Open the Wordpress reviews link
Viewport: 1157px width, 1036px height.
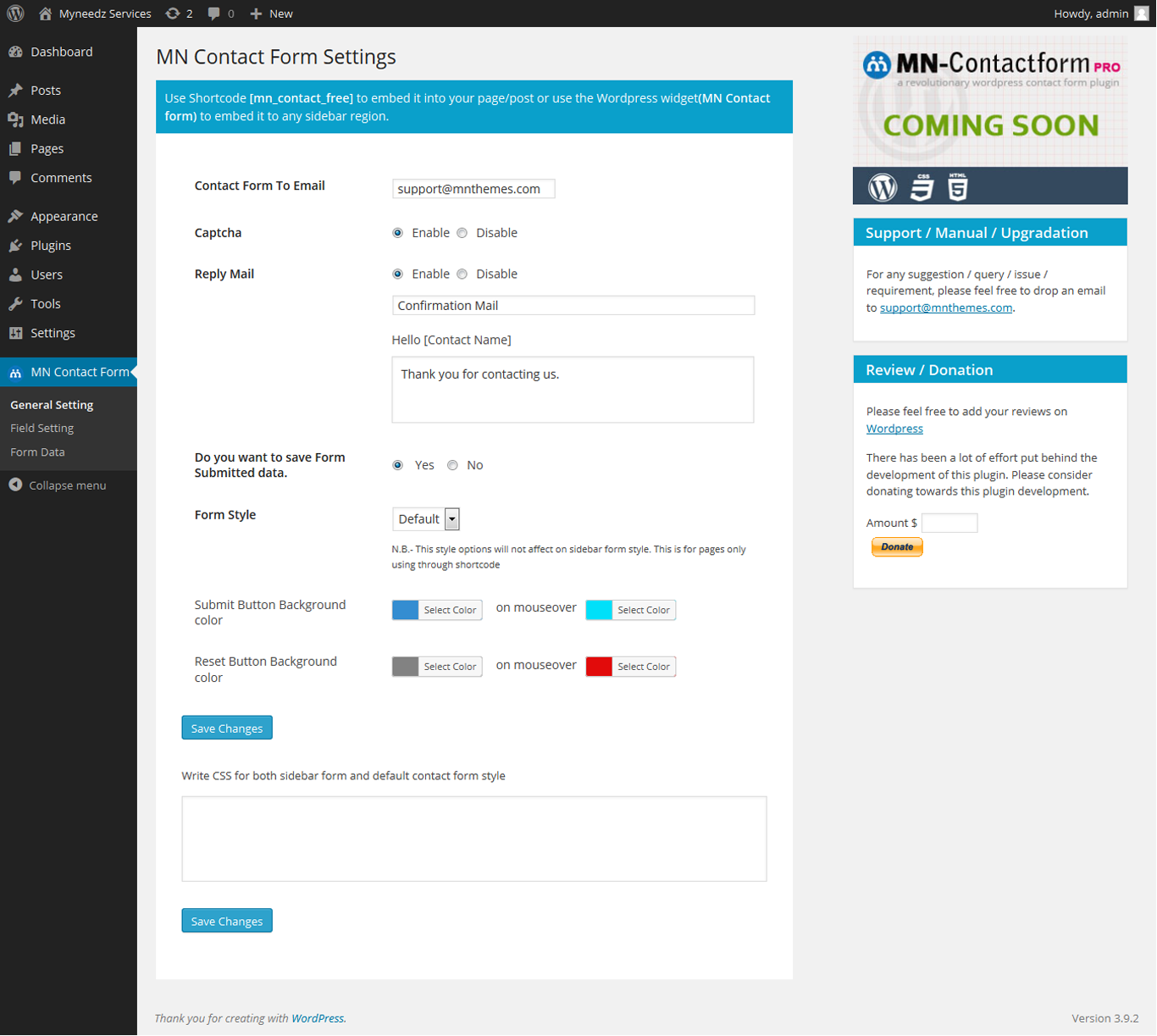894,429
